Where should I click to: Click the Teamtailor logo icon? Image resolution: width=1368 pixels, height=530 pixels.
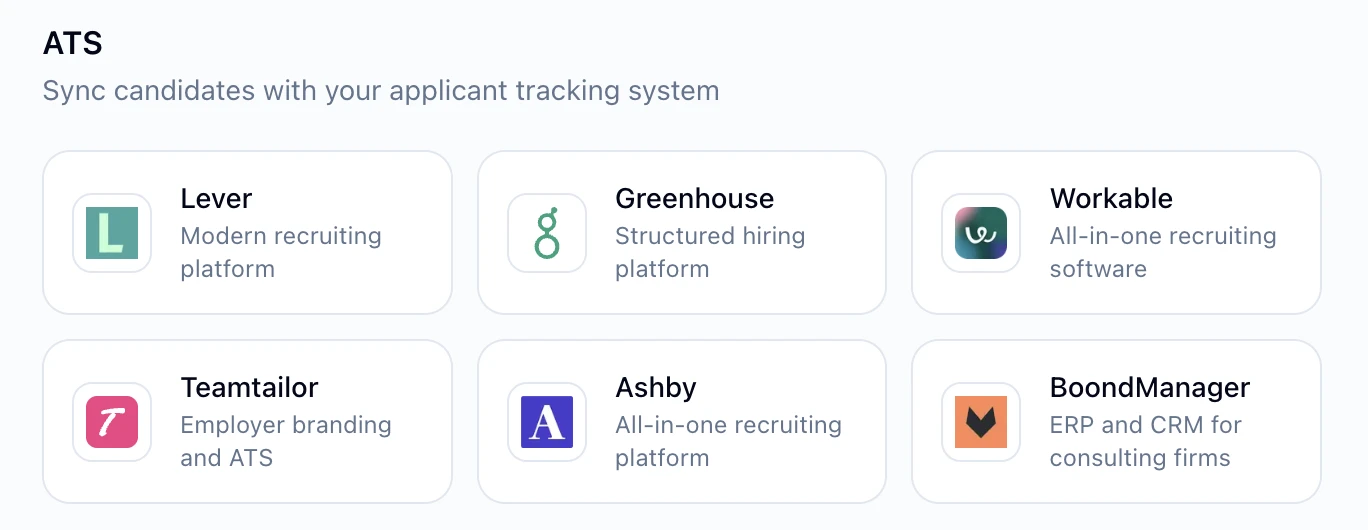click(112, 422)
